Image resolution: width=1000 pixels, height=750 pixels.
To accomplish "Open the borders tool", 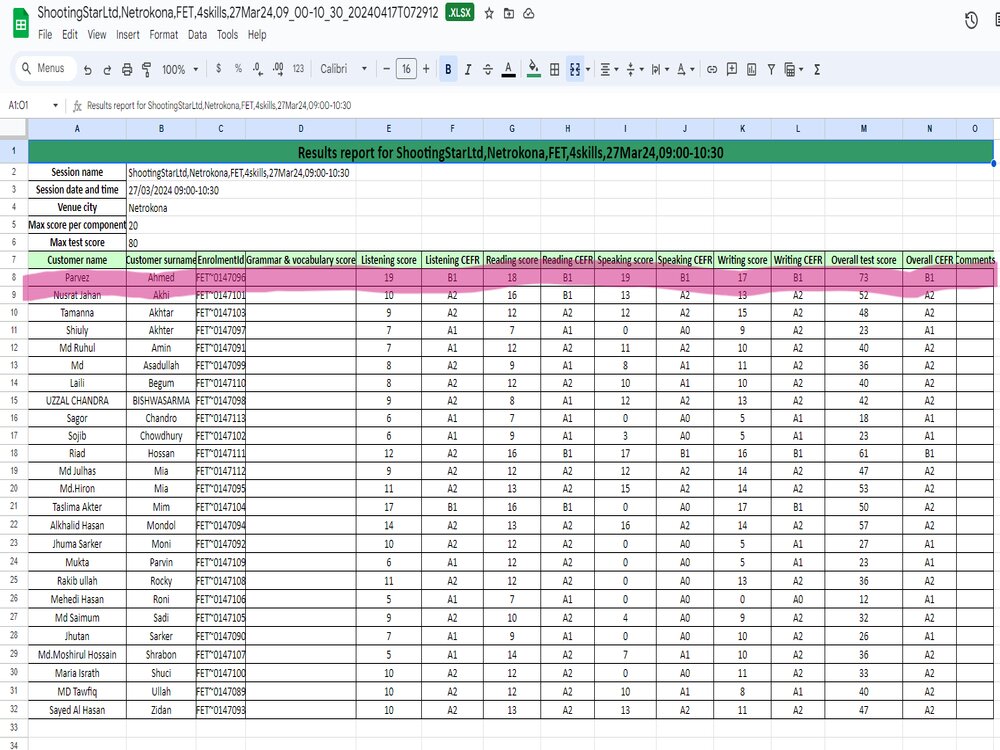I will 554,69.
